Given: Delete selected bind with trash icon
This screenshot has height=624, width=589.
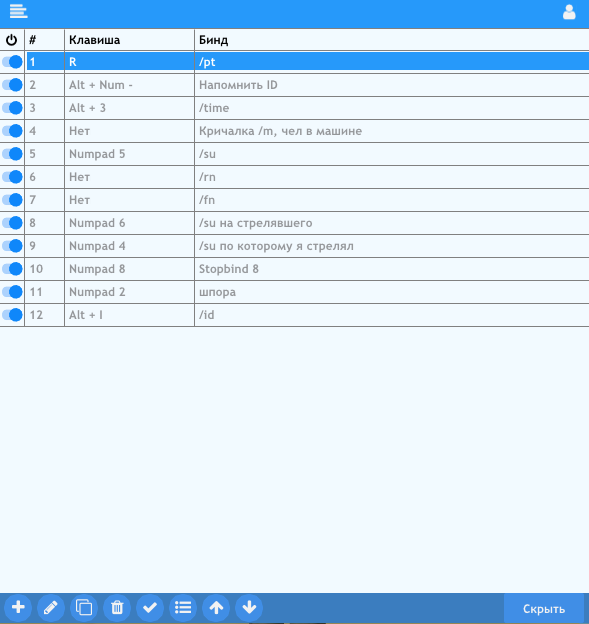Looking at the screenshot, I should [x=117, y=607].
